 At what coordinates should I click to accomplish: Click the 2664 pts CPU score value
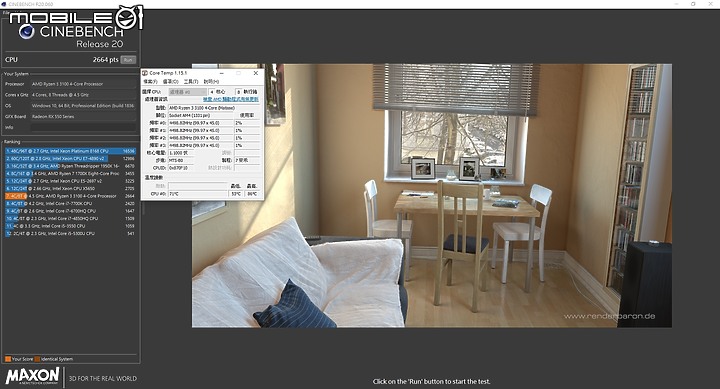click(x=106, y=60)
